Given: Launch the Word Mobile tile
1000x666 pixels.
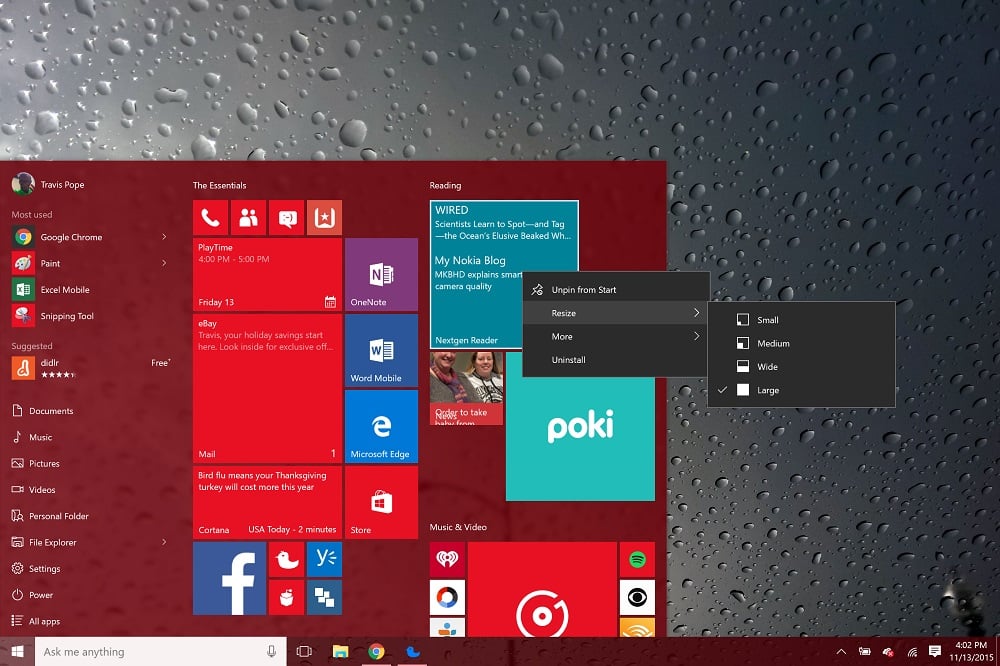Looking at the screenshot, I should (381, 350).
